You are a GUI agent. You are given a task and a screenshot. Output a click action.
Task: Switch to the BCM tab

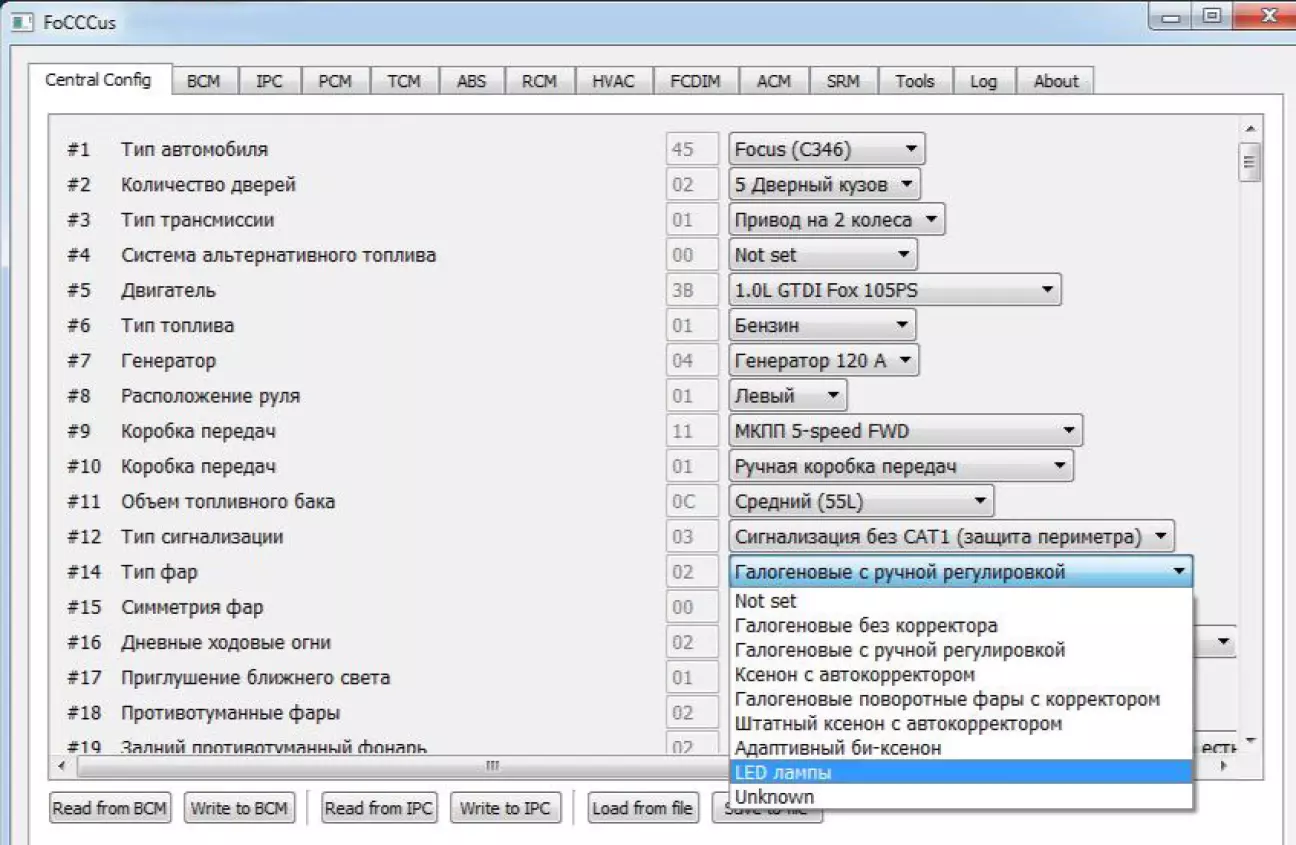tap(203, 82)
